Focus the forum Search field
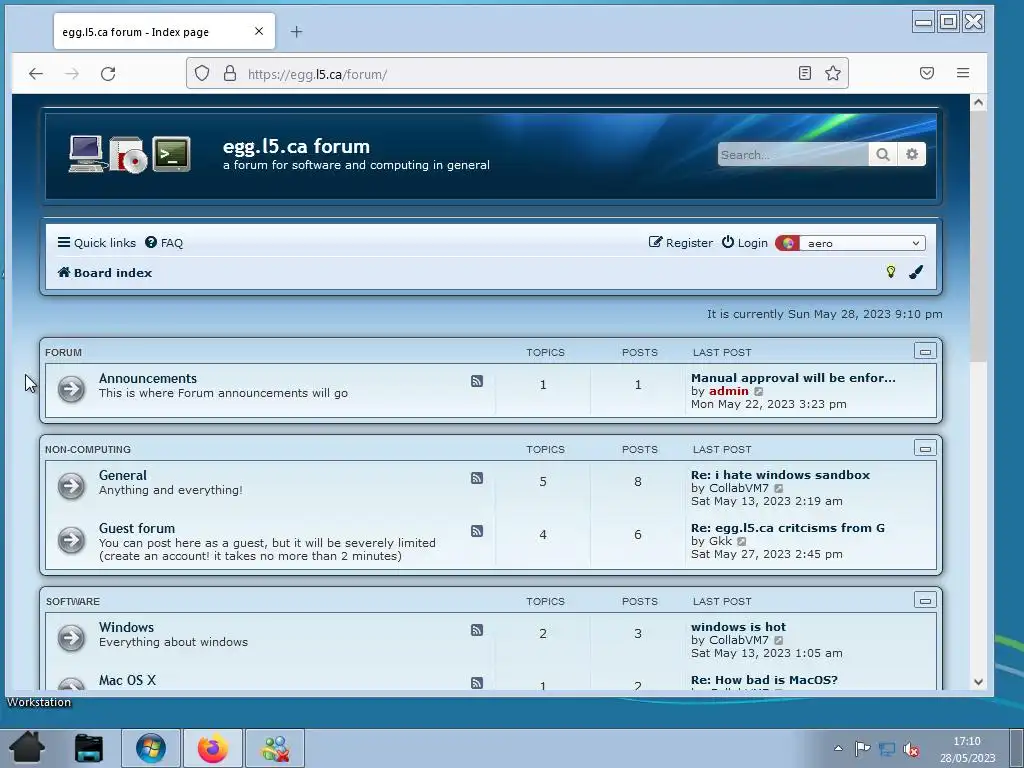The width and height of the screenshot is (1024, 768). click(x=793, y=154)
